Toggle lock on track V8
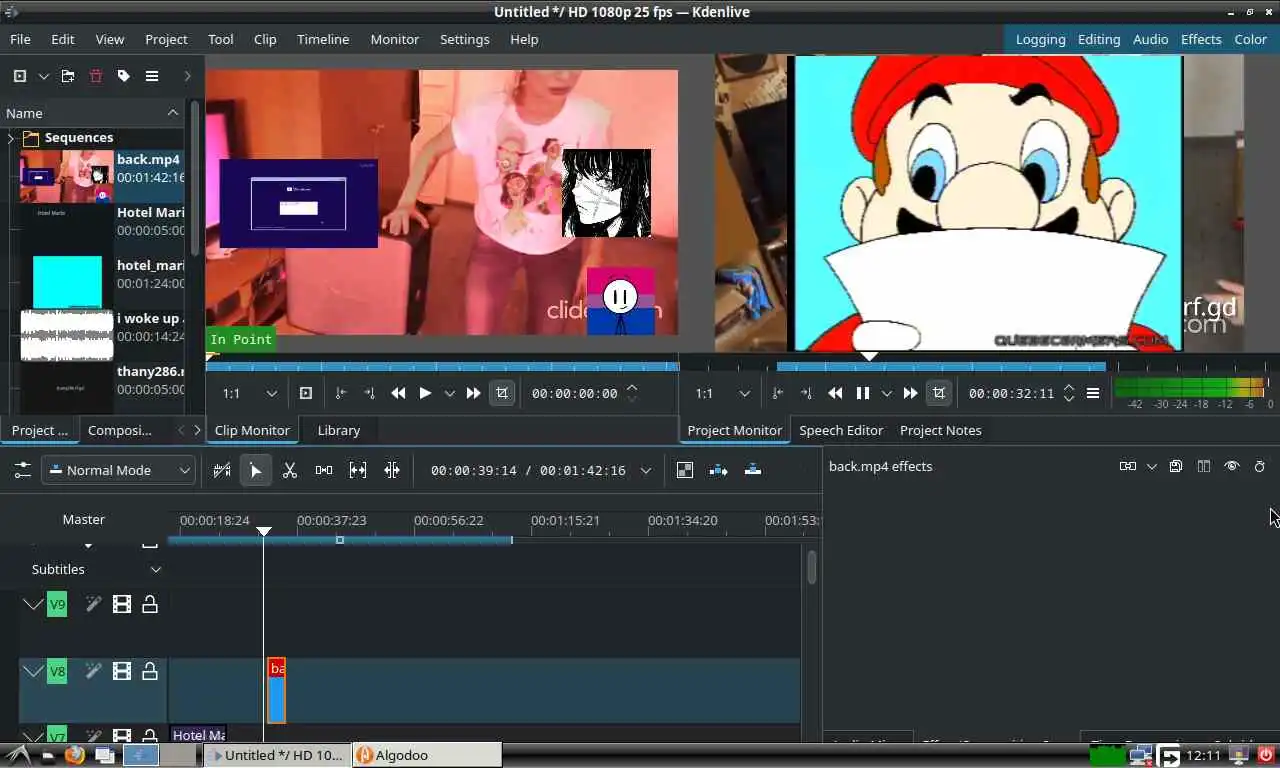 tap(150, 672)
